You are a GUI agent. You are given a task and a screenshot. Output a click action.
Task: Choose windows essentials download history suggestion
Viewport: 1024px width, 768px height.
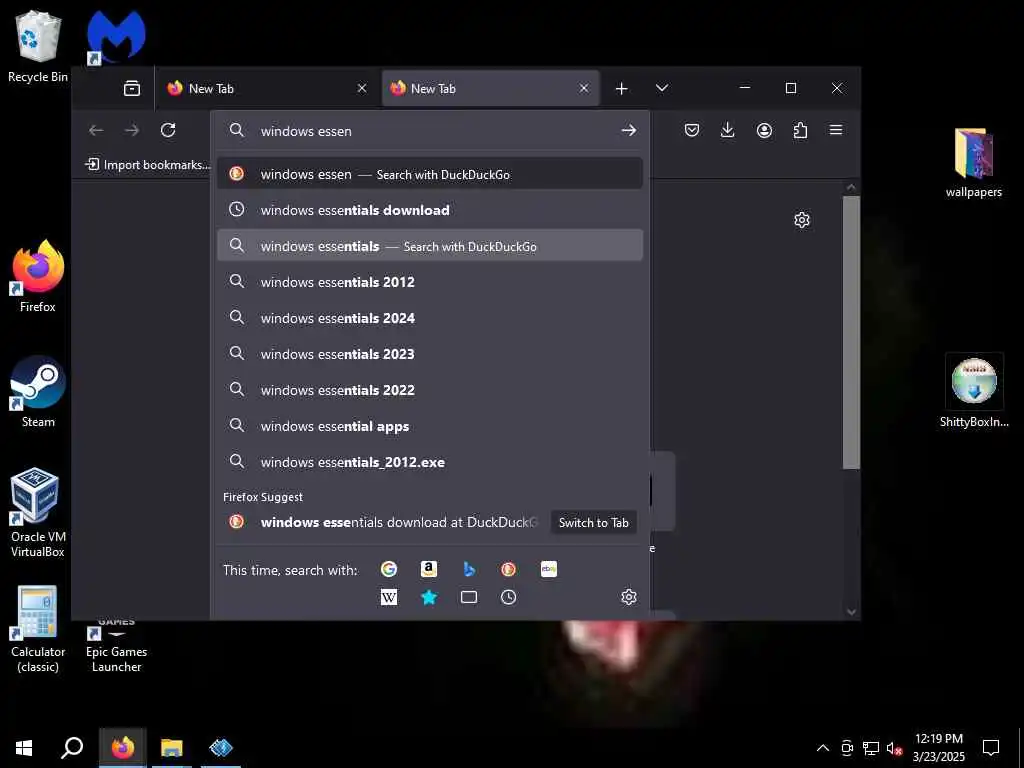pos(430,210)
